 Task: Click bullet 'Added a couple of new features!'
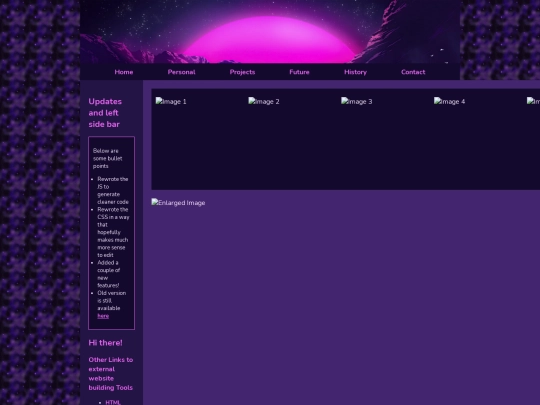tap(108, 274)
